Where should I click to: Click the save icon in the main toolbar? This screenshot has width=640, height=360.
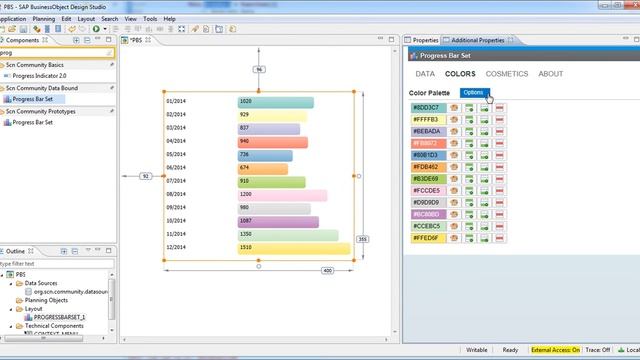coord(23,29)
